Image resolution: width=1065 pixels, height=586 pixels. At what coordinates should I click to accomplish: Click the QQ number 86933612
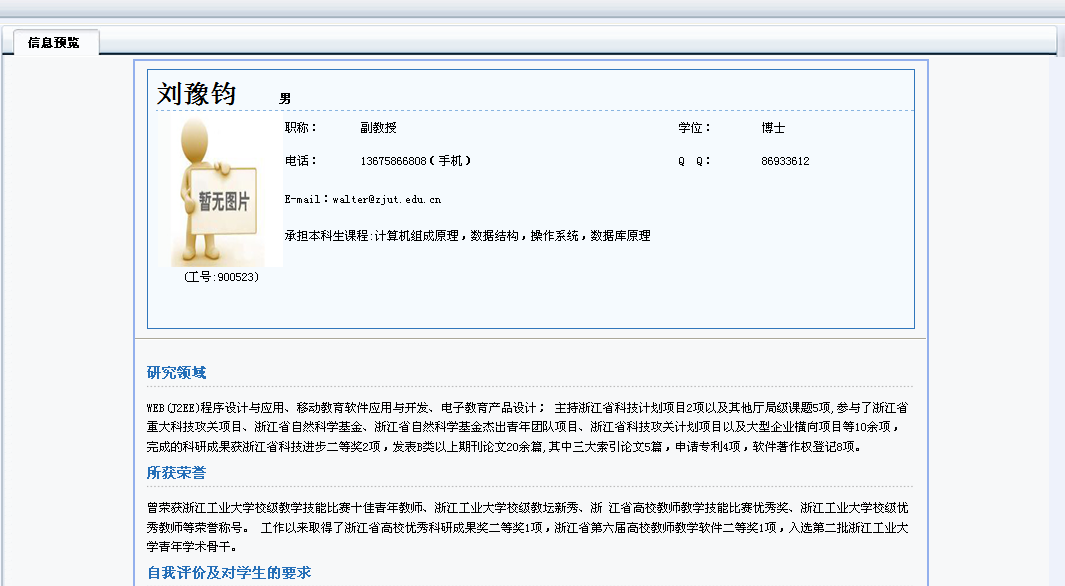(785, 161)
